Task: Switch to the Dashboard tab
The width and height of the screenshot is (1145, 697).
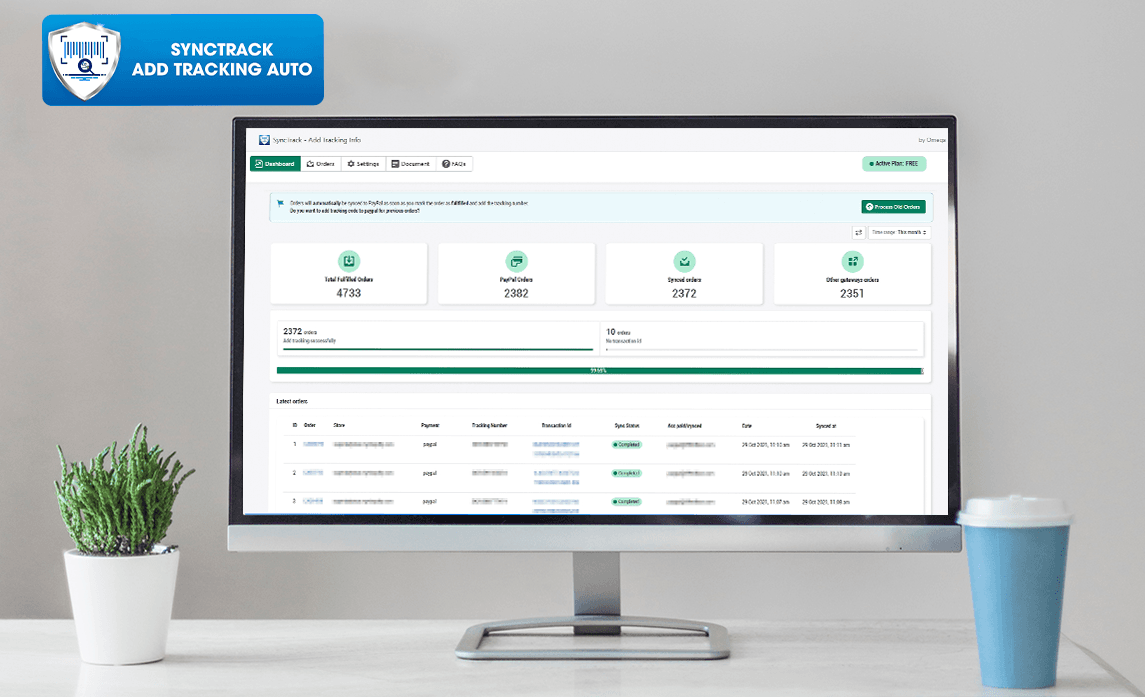Action: pos(275,164)
